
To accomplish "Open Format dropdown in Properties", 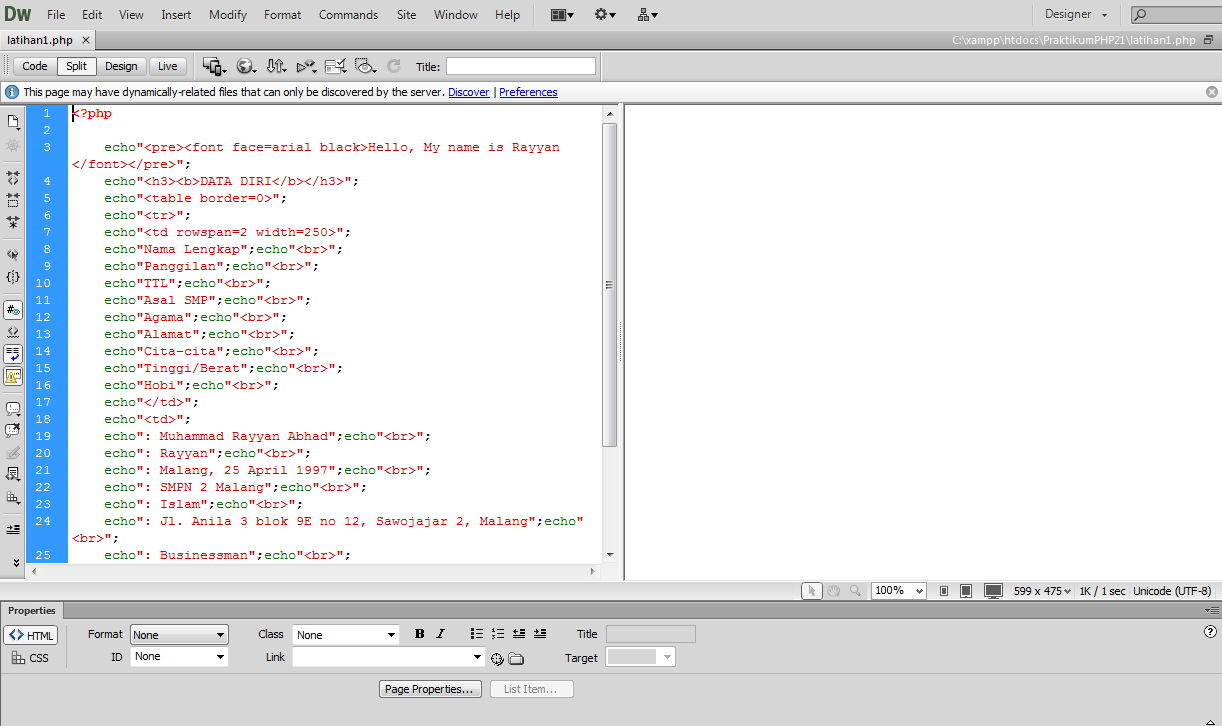I will click(179, 635).
